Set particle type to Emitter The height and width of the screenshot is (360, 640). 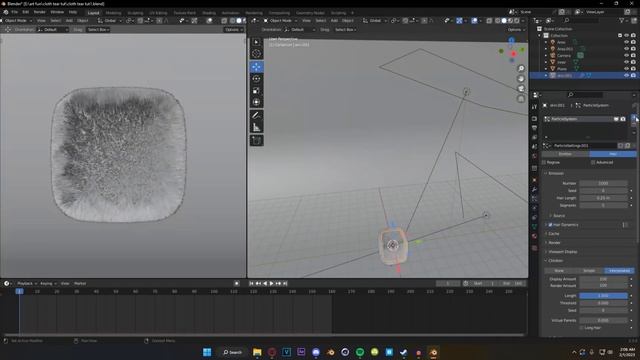[565, 154]
